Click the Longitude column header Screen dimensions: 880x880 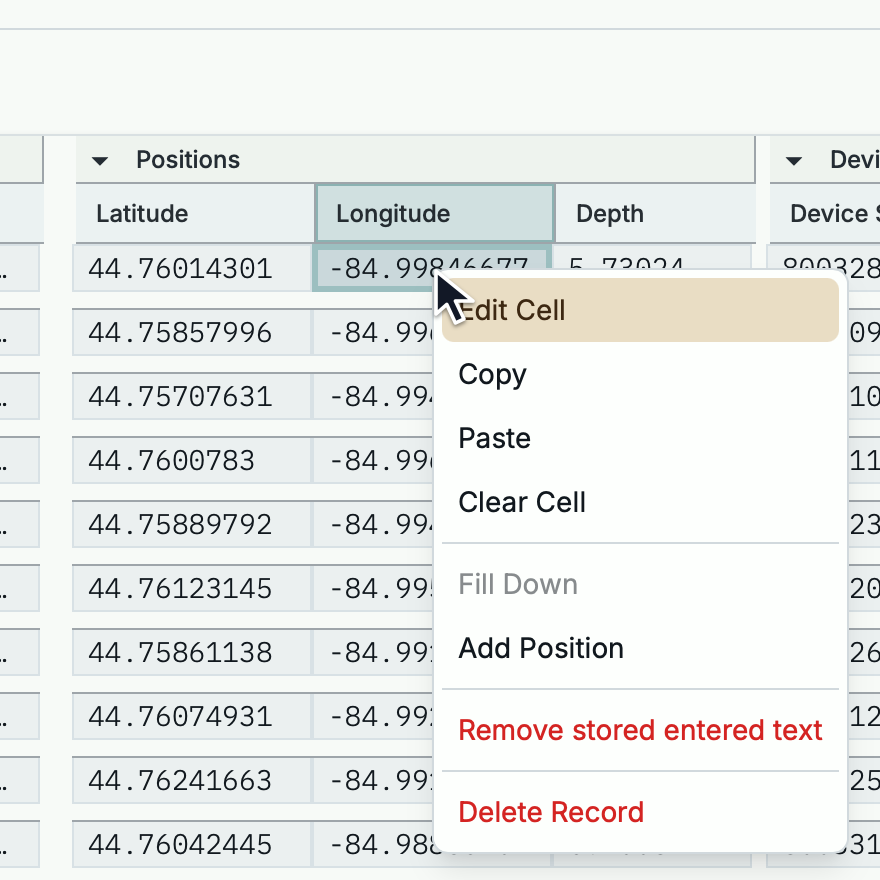(x=435, y=214)
